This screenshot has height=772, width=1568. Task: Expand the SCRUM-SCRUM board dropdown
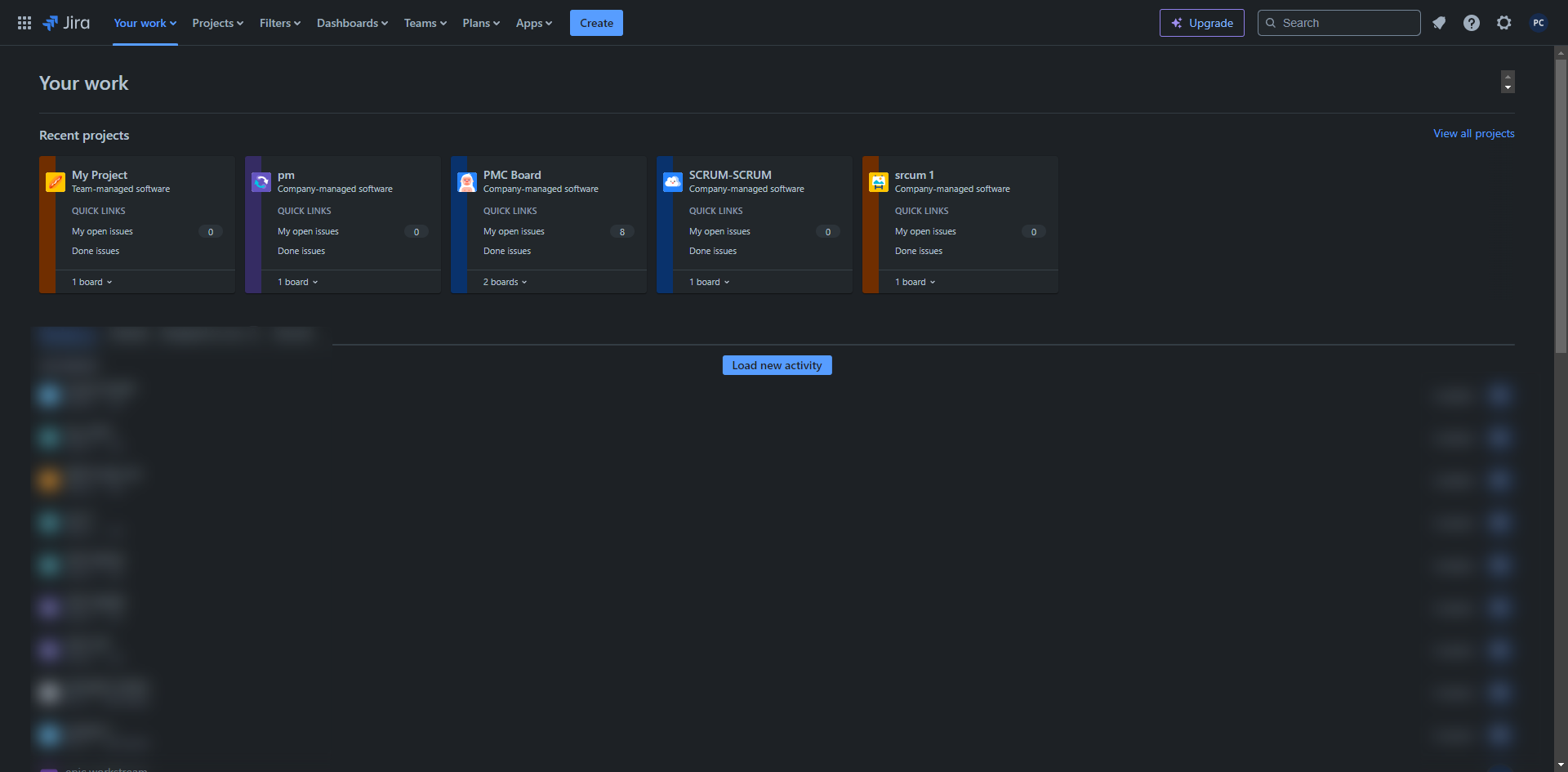[x=710, y=282]
